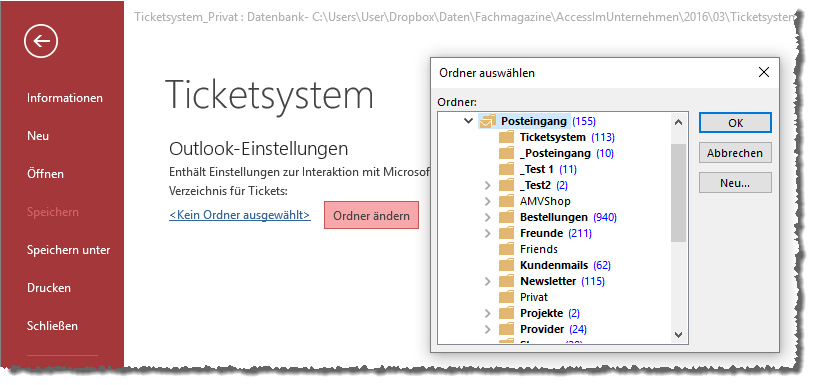Click the folder list scroll-up arrow
The height and width of the screenshot is (385, 815).
tap(678, 123)
